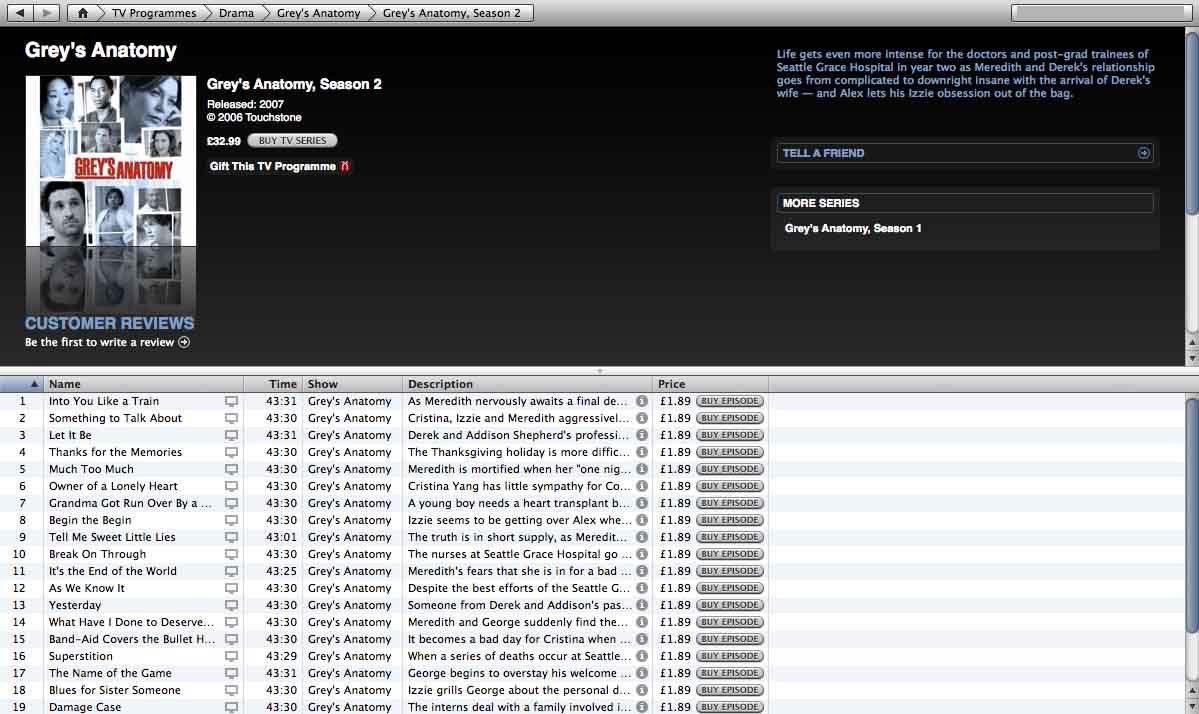1199x714 pixels.
Task: Click video icon for Yesterday
Action: [x=231, y=605]
